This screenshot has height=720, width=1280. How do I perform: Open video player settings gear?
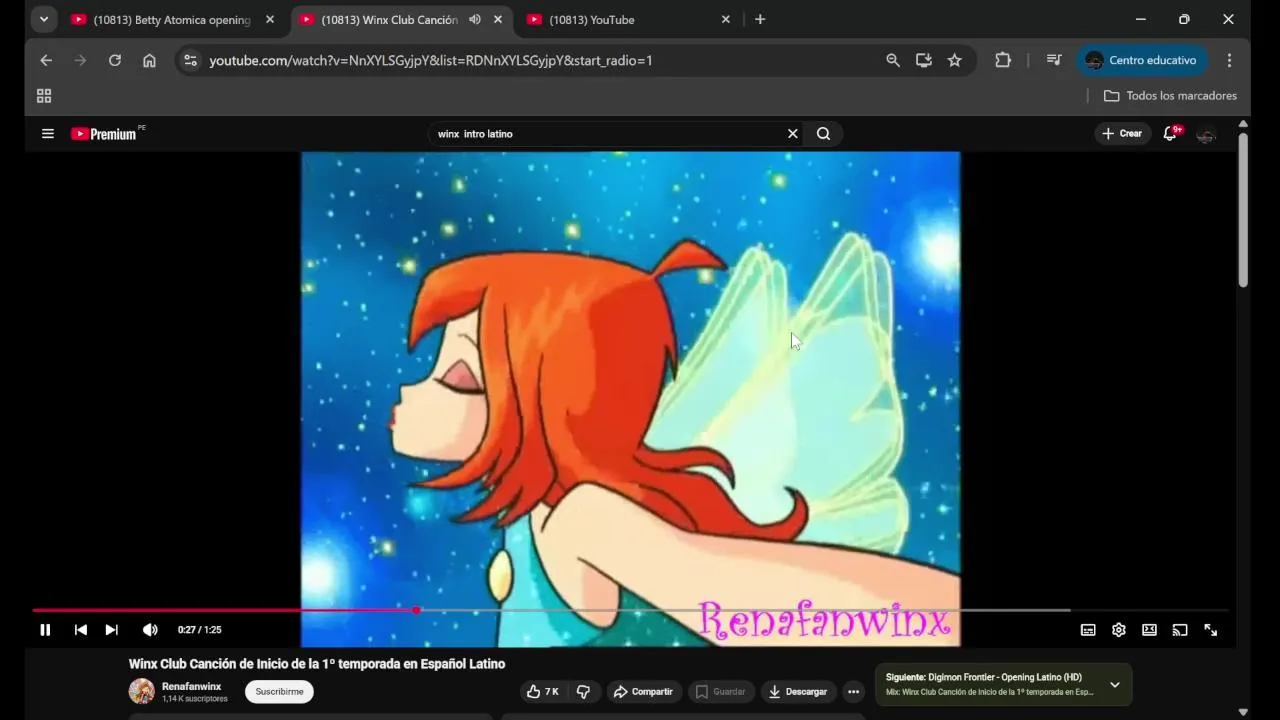click(1119, 630)
